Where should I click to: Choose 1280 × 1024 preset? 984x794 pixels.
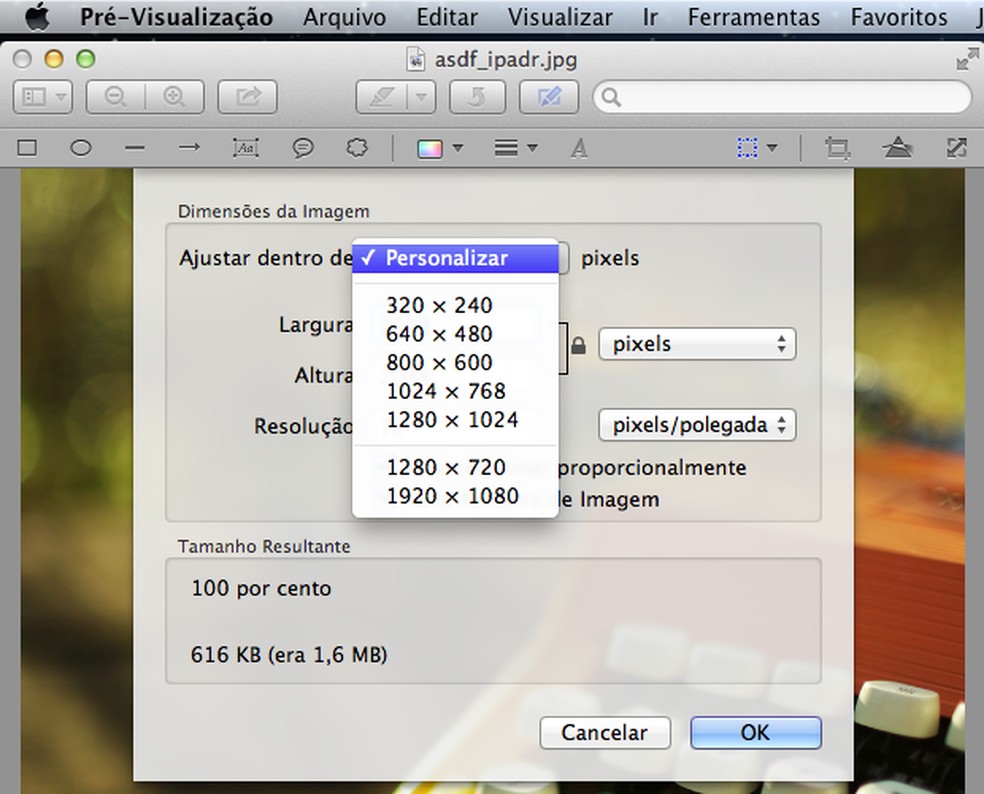point(456,420)
